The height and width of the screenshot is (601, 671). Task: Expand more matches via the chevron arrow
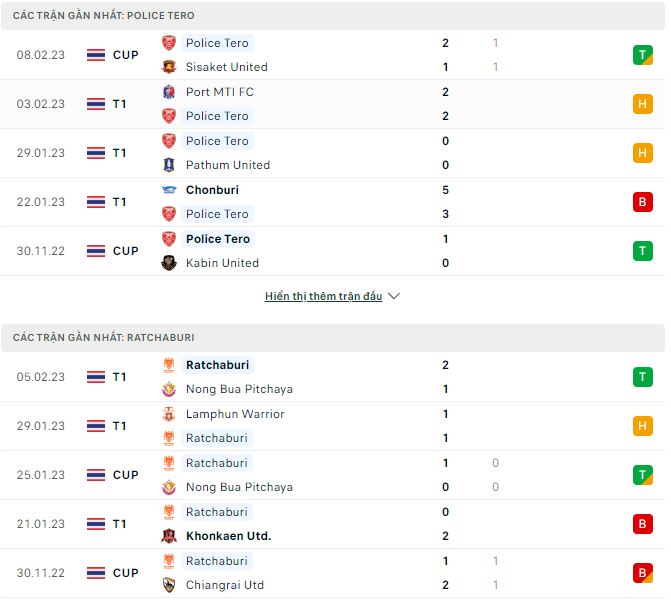tap(394, 297)
